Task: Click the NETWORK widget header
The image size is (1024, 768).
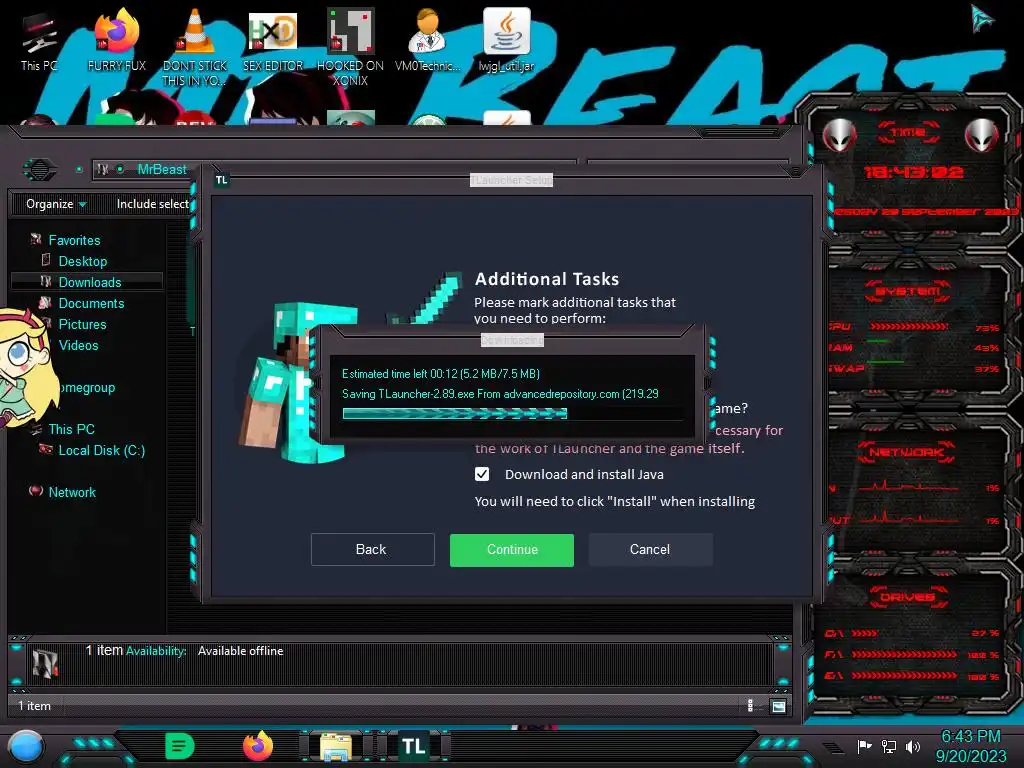Action: pos(906,452)
